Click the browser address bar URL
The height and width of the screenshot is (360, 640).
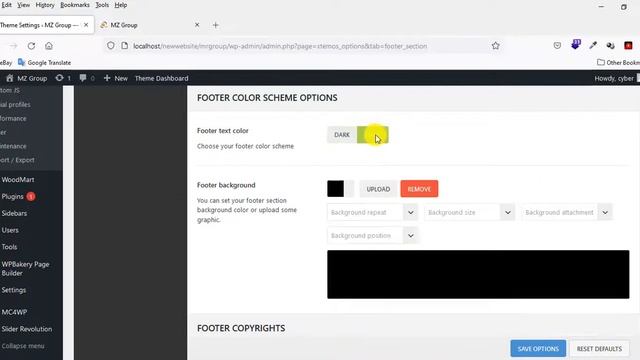pyautogui.click(x=280, y=46)
